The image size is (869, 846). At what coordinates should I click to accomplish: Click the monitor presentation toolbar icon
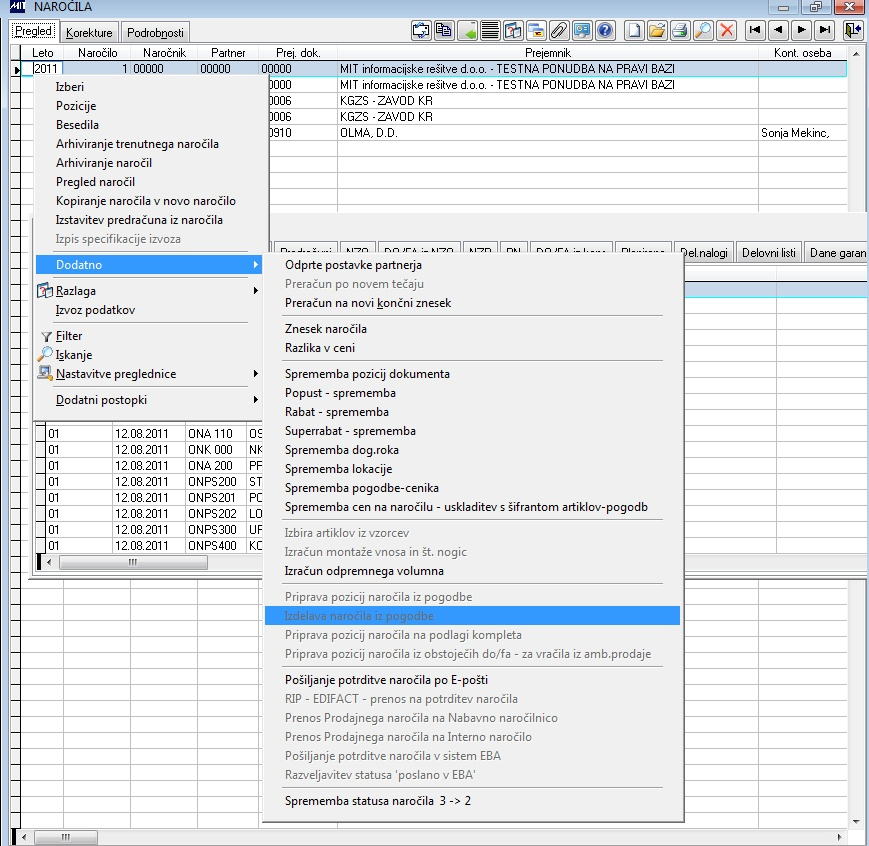(582, 30)
